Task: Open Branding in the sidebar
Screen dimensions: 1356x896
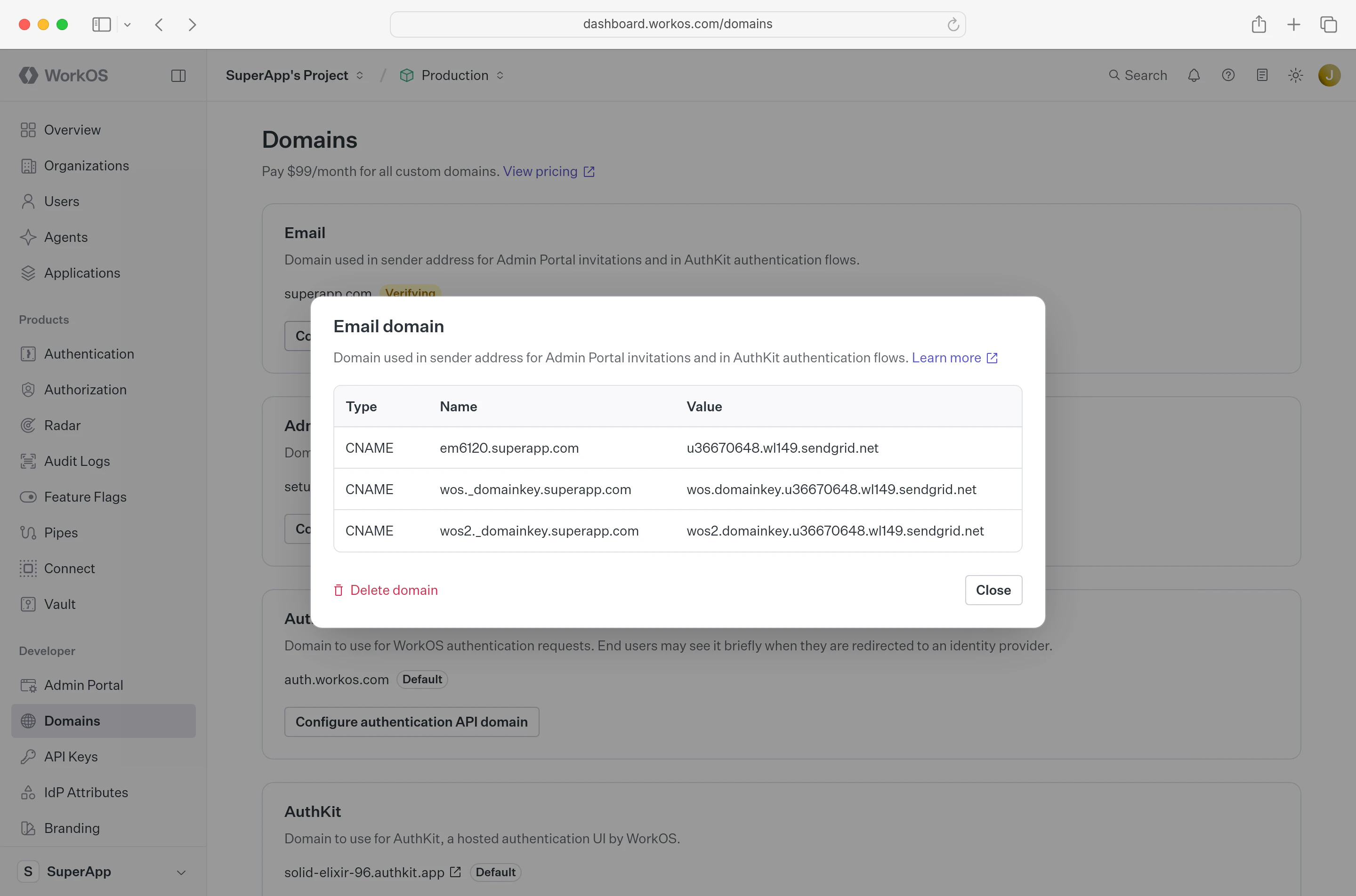Action: pyautogui.click(x=104, y=828)
